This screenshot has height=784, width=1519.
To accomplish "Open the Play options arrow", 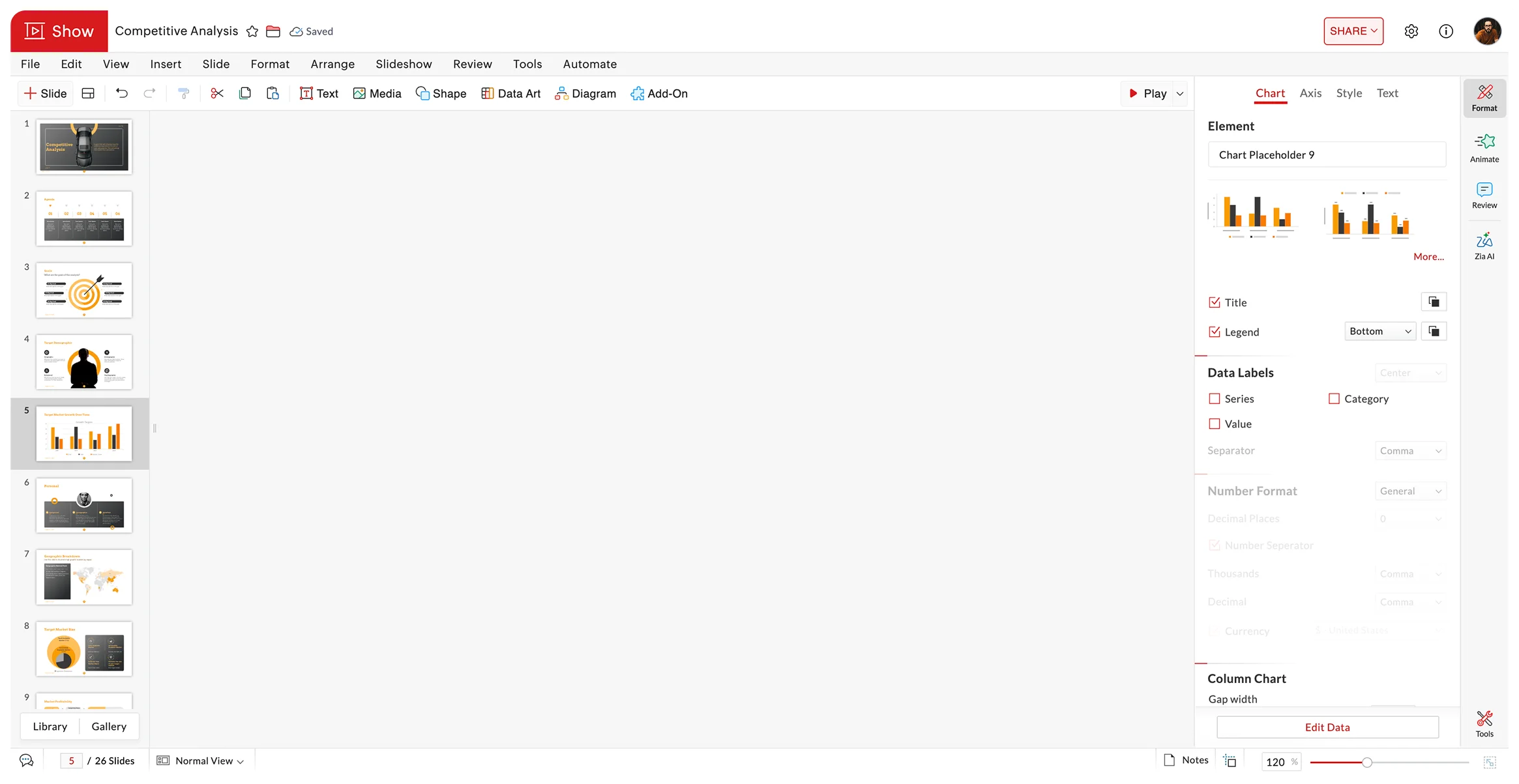I will pos(1179,94).
